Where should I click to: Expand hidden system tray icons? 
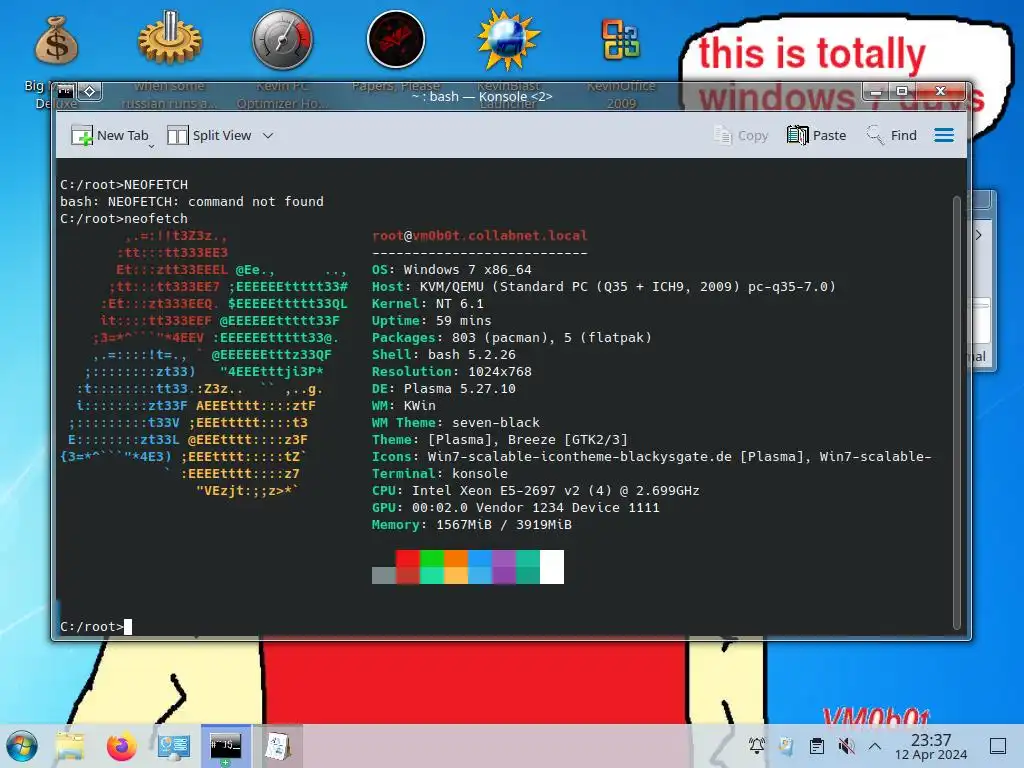[875, 746]
